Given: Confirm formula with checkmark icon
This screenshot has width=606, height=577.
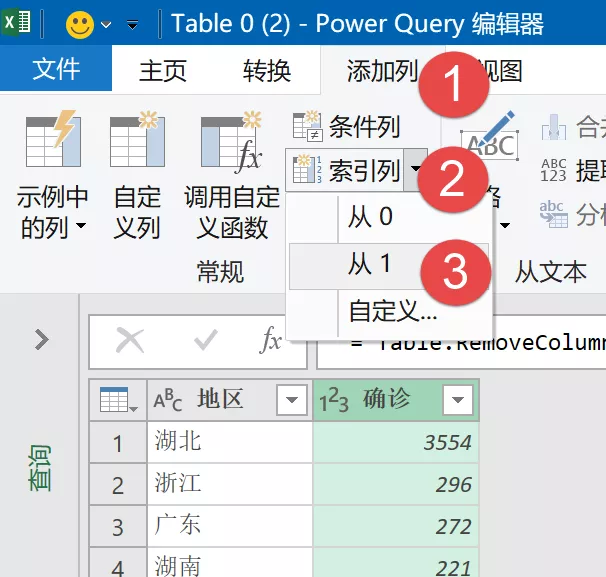Looking at the screenshot, I should point(206,340).
